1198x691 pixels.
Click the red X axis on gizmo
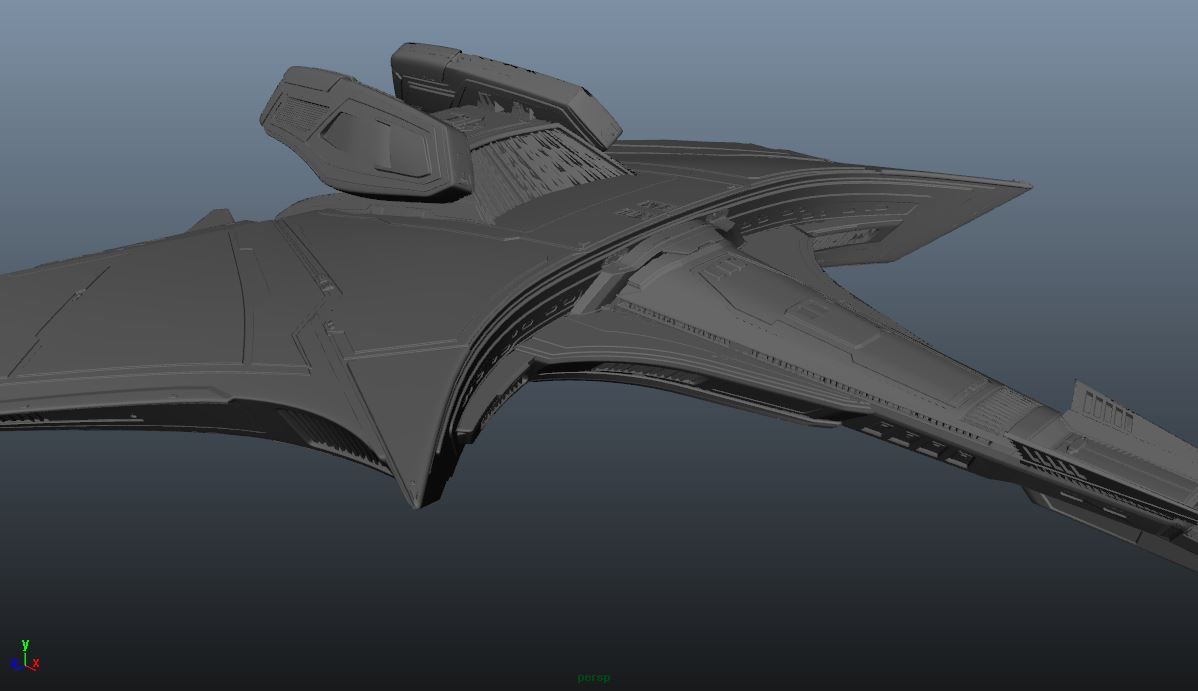click(35, 663)
